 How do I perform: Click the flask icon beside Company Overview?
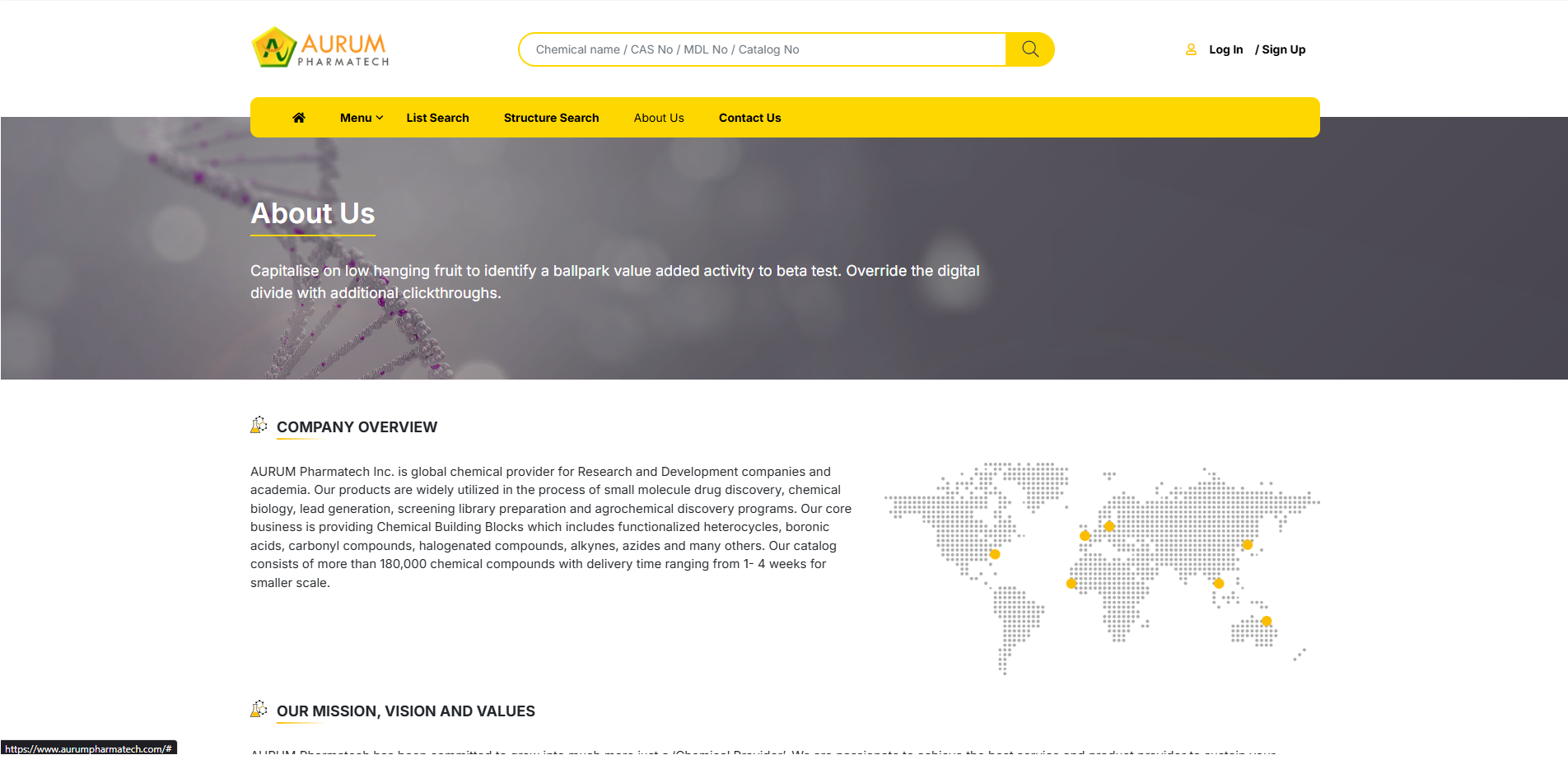[x=259, y=425]
